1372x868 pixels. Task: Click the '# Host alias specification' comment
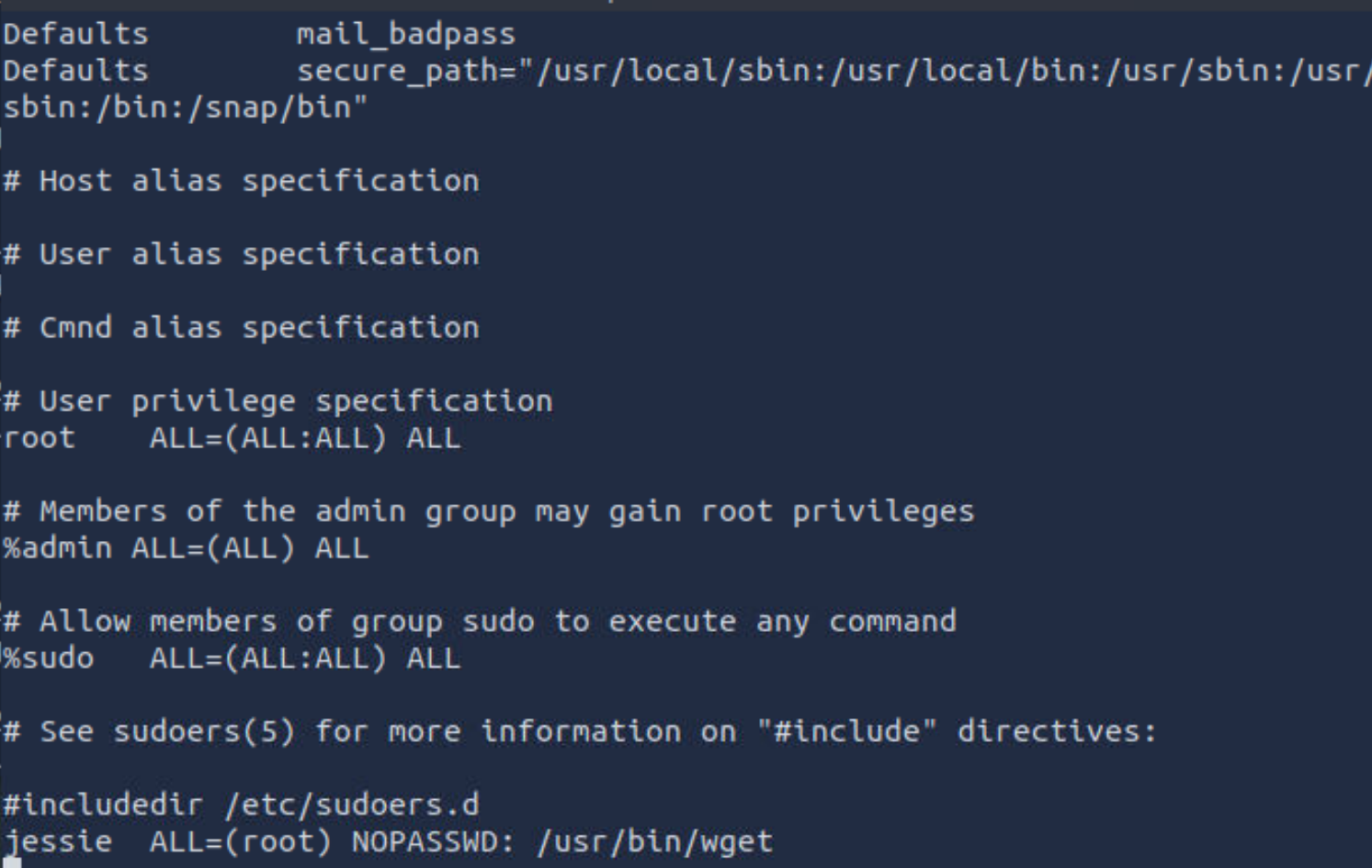pyautogui.click(x=241, y=181)
